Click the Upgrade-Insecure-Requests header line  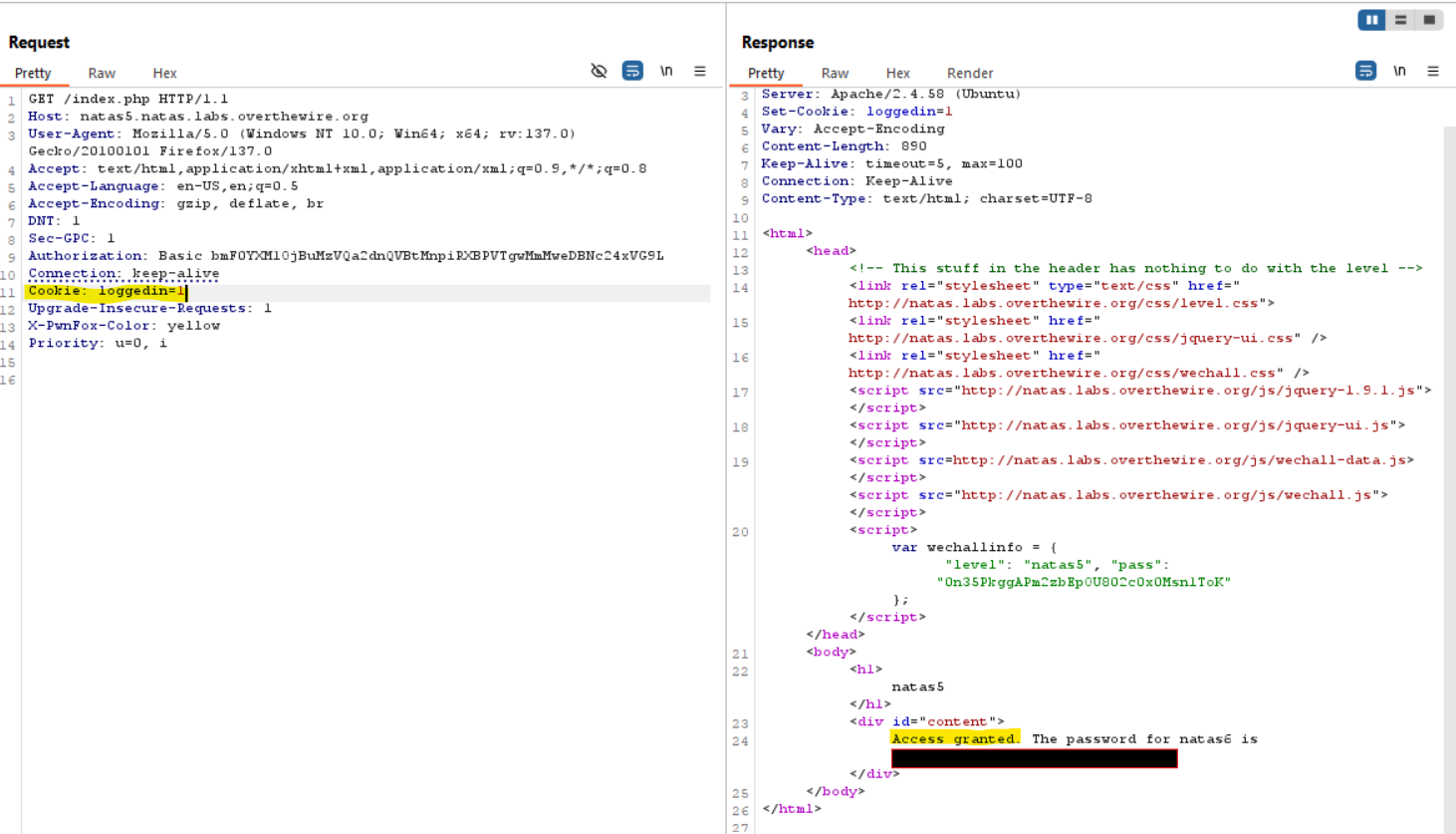(x=149, y=308)
